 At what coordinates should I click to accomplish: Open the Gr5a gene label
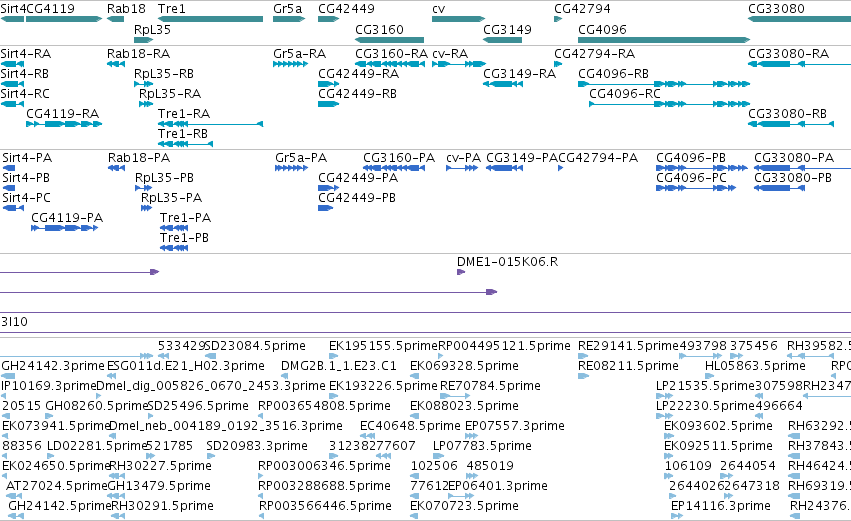pyautogui.click(x=288, y=9)
